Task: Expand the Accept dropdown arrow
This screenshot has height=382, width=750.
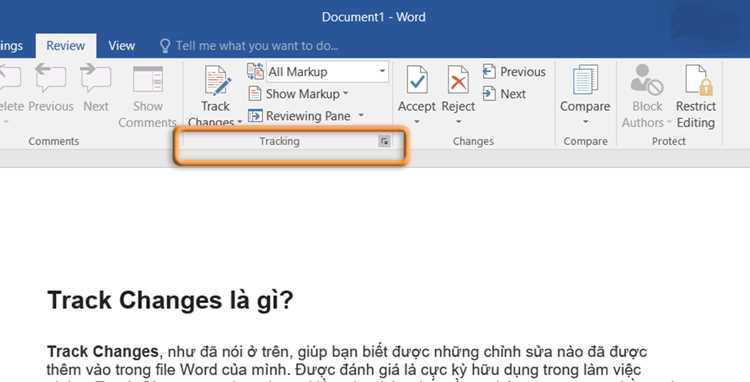Action: coord(417,122)
